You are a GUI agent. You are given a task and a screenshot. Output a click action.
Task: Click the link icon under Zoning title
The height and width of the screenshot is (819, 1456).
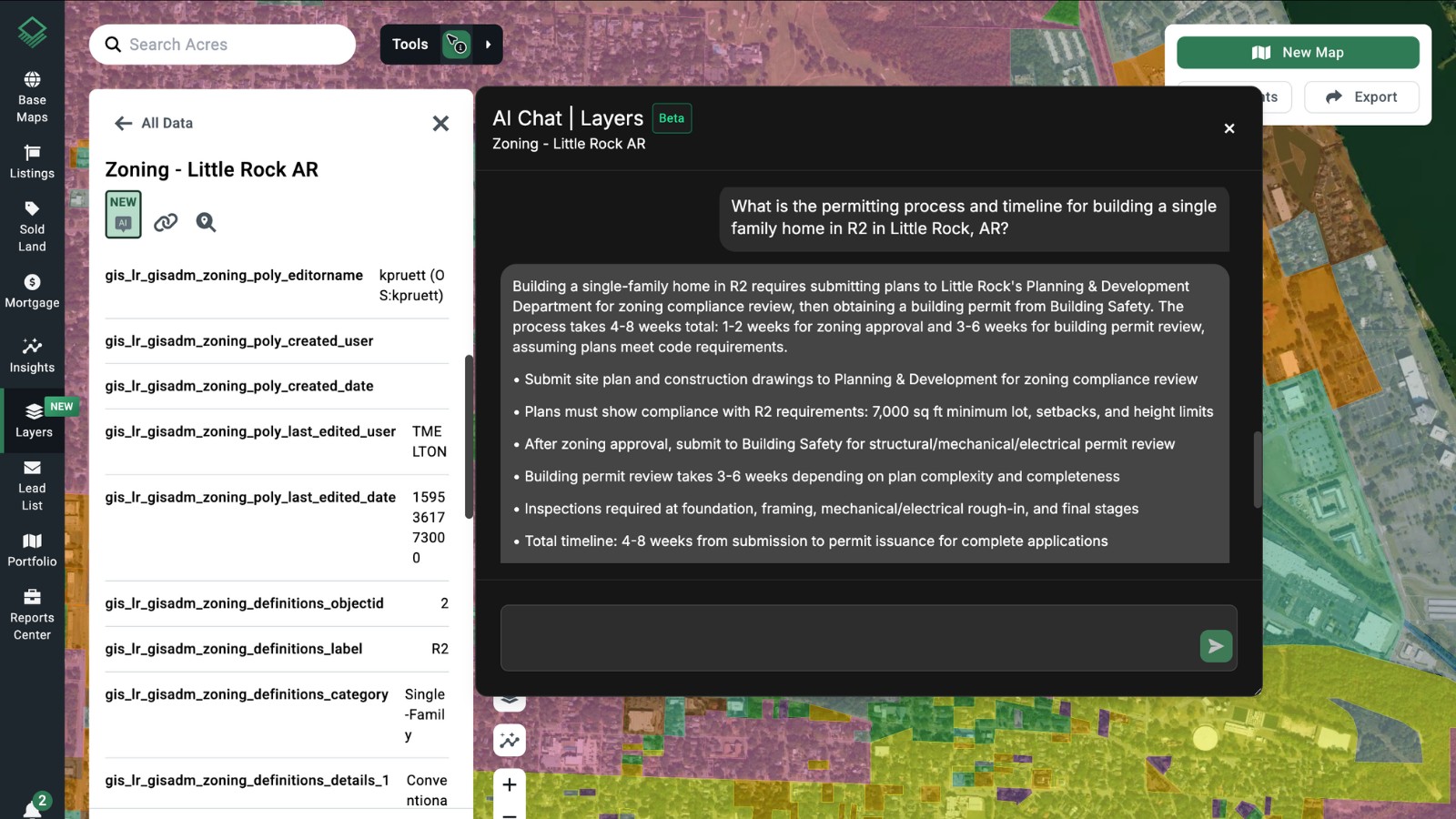pos(166,222)
